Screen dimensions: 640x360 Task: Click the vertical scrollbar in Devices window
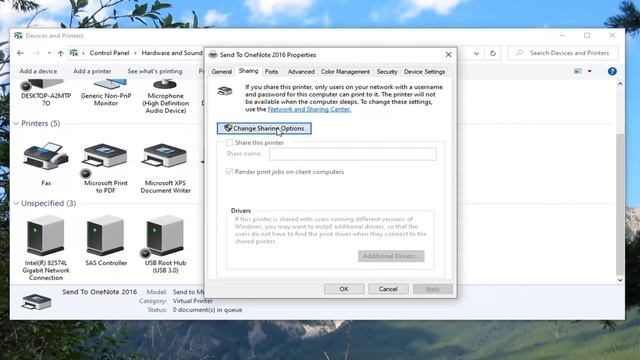620,204
